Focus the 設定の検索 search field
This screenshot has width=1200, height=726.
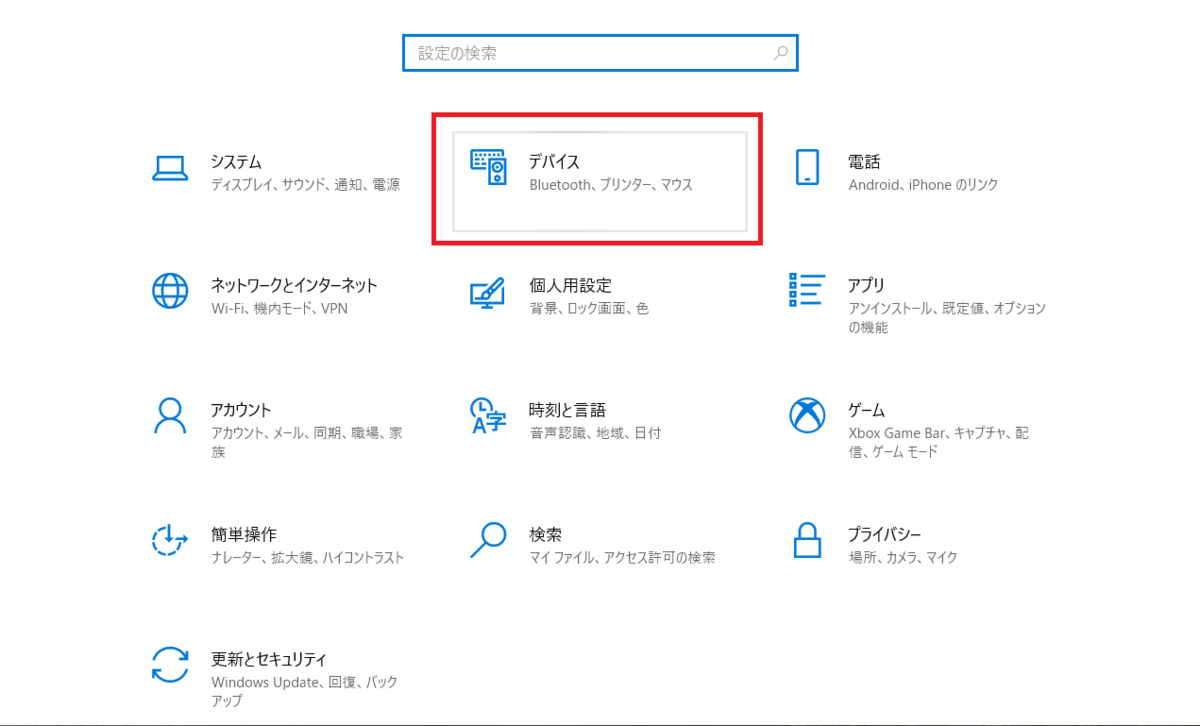tap(600, 53)
